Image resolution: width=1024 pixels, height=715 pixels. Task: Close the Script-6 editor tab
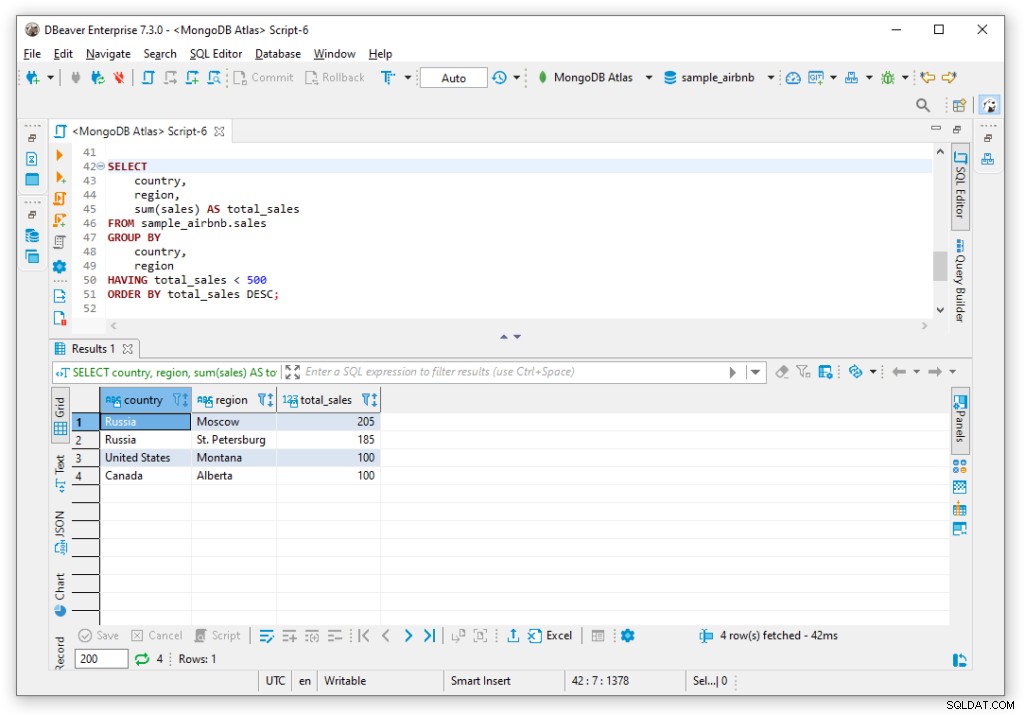coord(219,131)
